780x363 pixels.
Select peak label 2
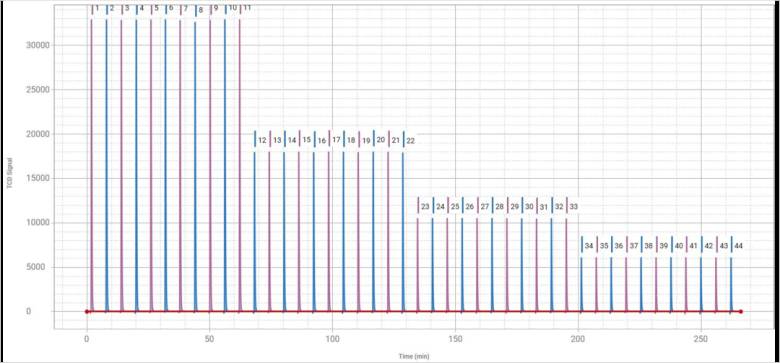pyautogui.click(x=112, y=8)
